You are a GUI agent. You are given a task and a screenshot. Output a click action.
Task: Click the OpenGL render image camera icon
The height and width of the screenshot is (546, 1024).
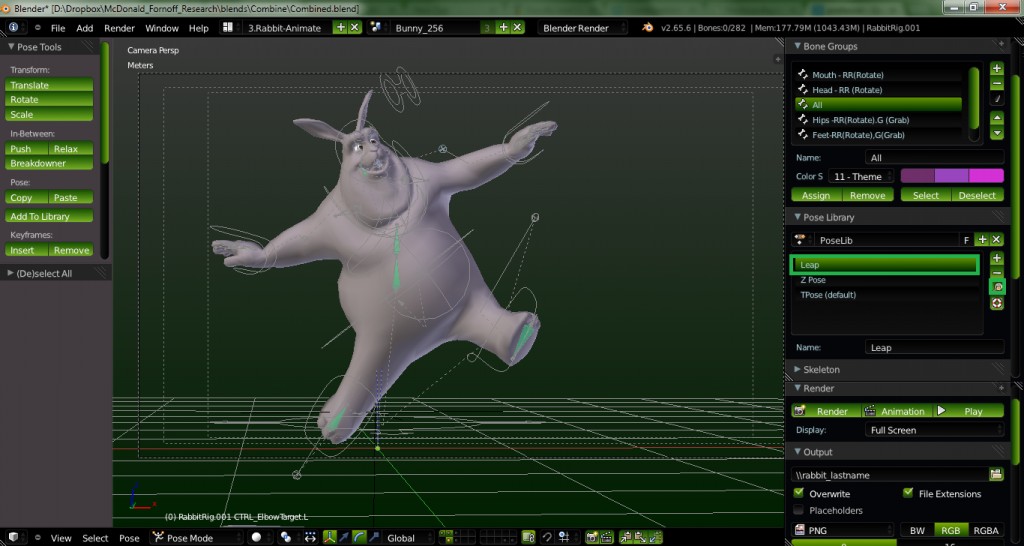[x=592, y=538]
